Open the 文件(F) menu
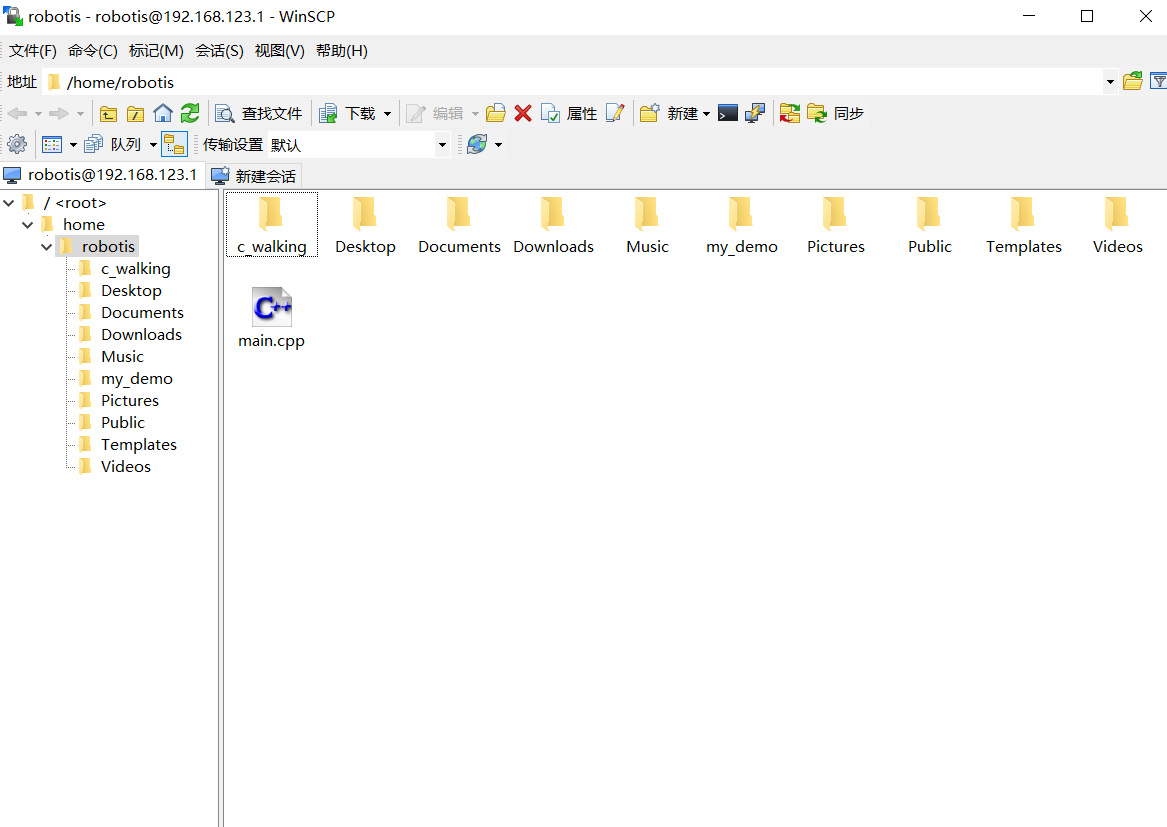The image size is (1167, 827). coord(33,51)
